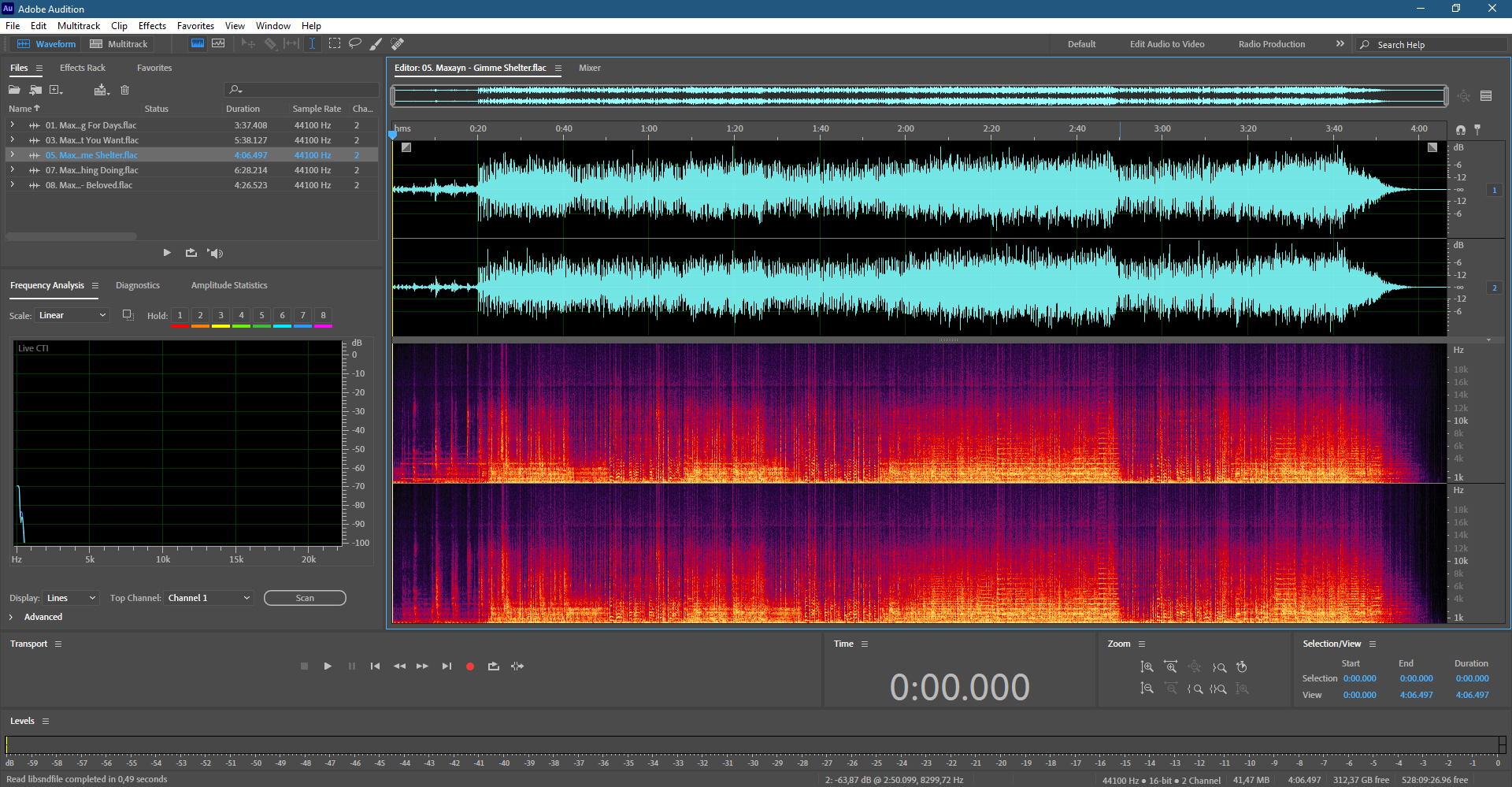Open the Files panel menu
The image size is (1512, 787).
point(39,68)
